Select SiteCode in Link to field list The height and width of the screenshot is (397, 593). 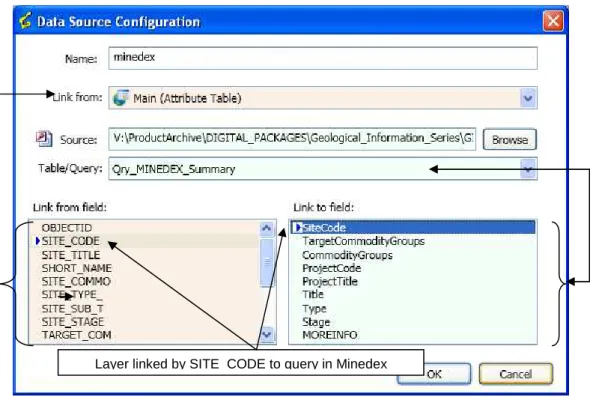413,227
